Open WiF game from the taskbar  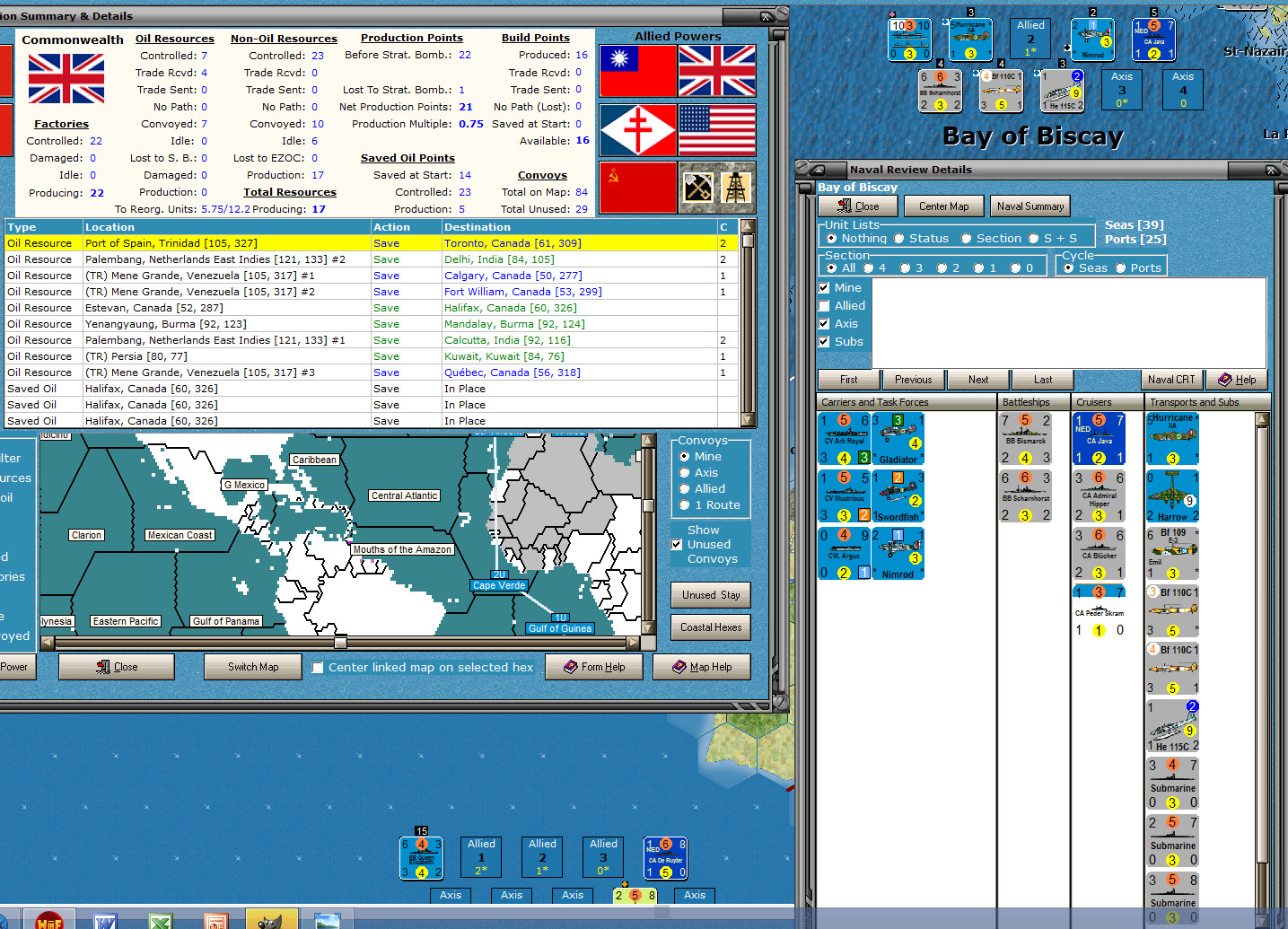tap(48, 920)
